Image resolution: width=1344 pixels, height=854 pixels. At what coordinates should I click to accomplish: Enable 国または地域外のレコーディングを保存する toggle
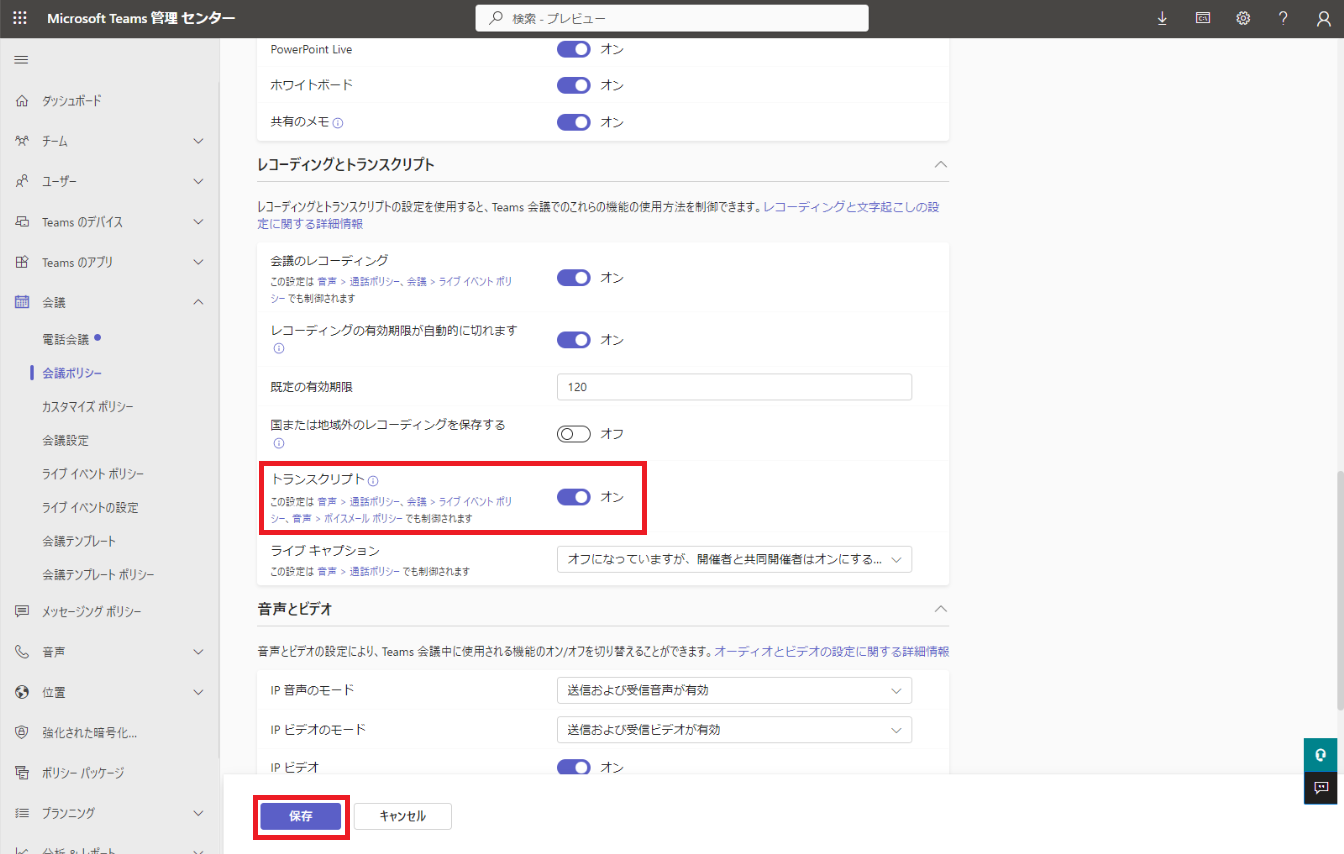coord(574,434)
